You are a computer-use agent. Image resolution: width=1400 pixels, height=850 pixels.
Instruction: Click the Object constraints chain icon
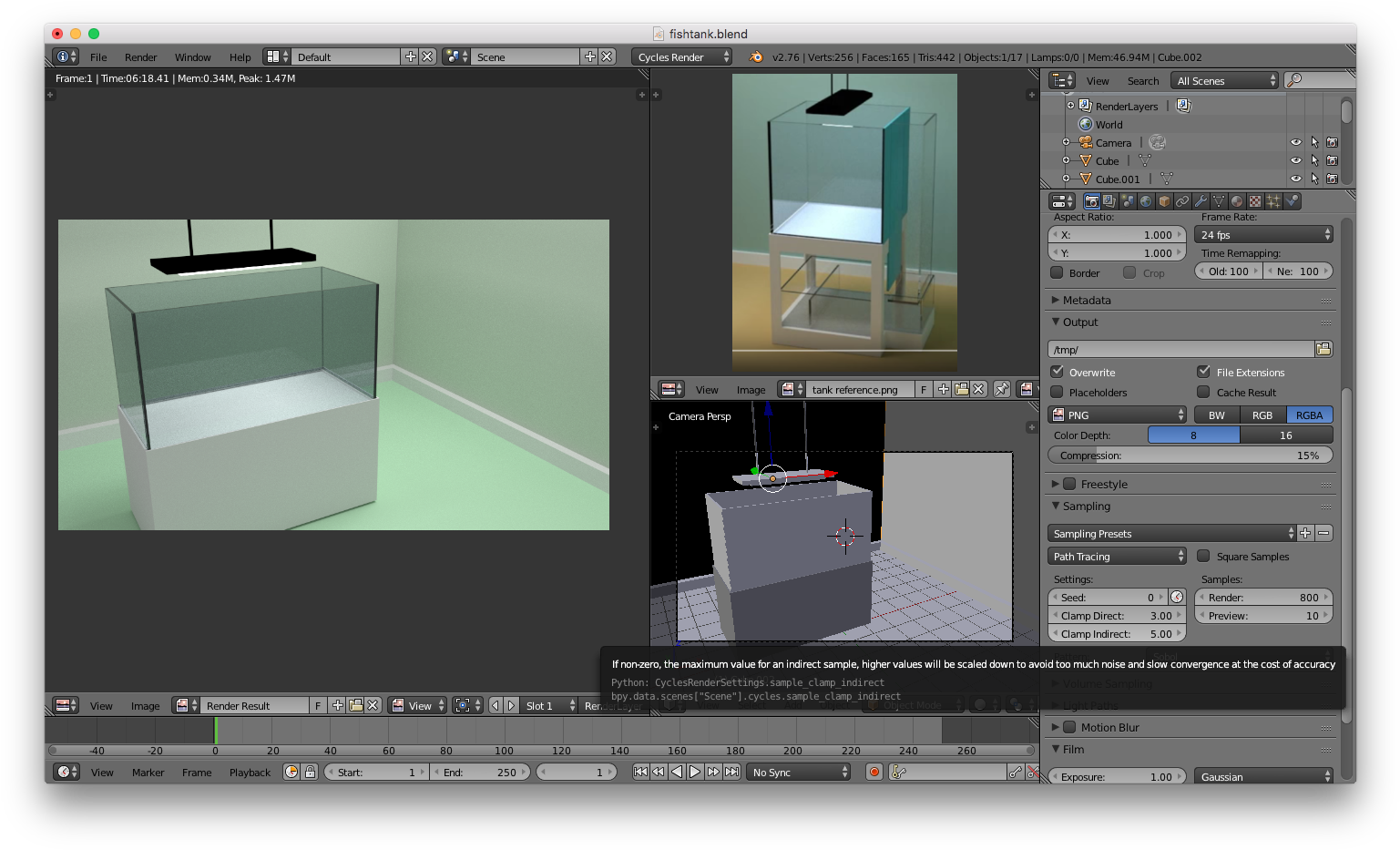pos(1182,201)
